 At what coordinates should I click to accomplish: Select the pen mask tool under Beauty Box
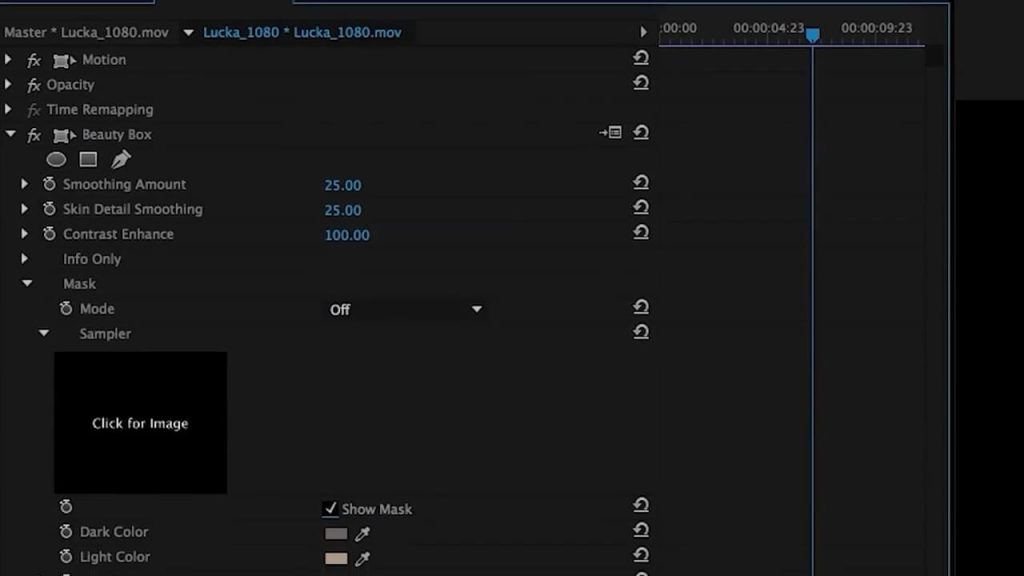120,159
